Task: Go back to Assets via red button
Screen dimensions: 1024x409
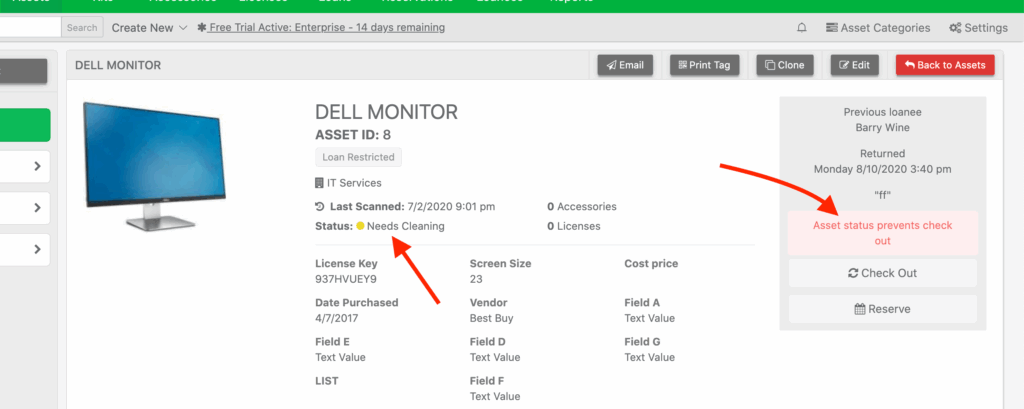Action: [945, 66]
